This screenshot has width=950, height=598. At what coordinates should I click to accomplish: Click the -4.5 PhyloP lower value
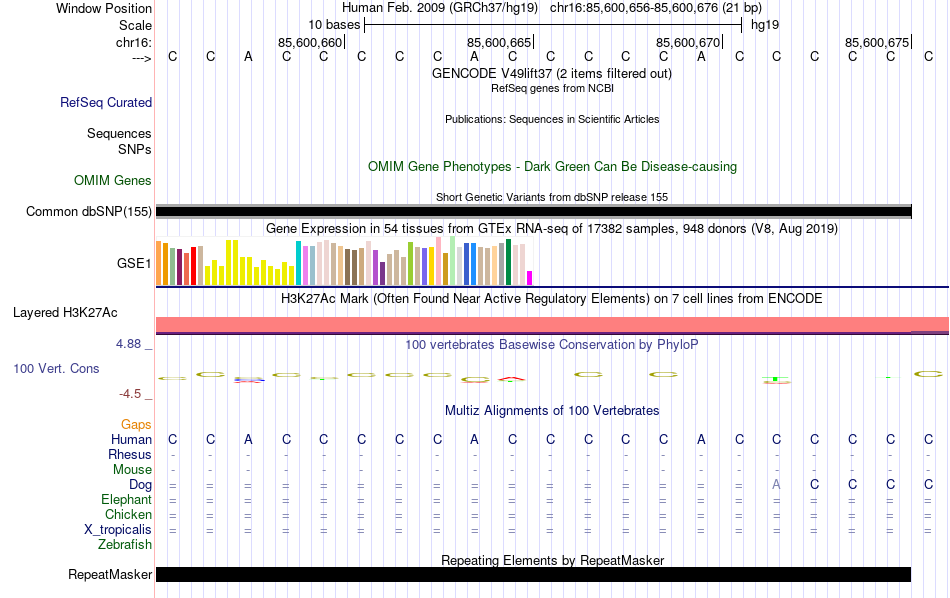click(130, 394)
